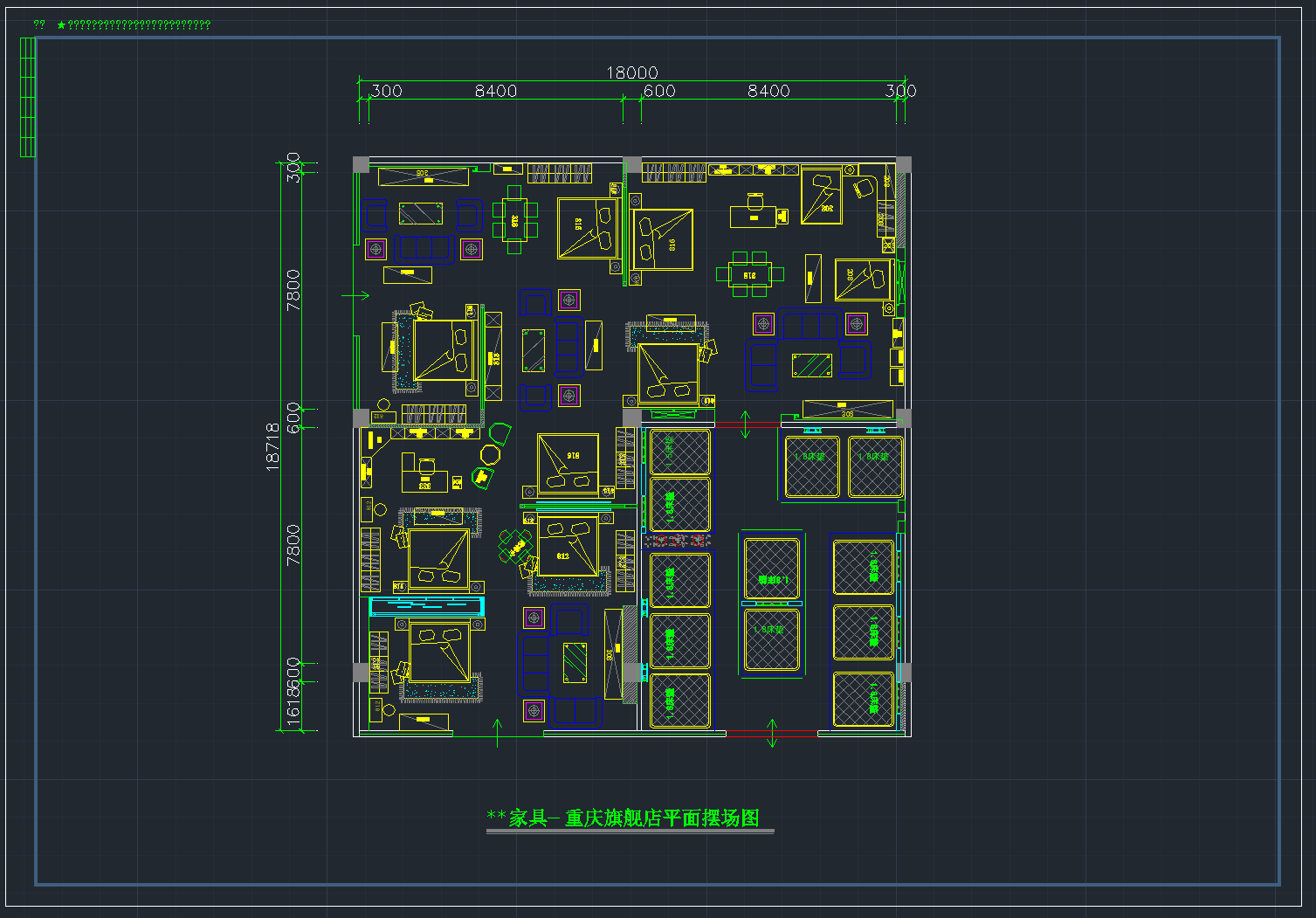This screenshot has height=918, width=1316.
Task: Click the yellow octagonal stool symbol
Action: 490,455
